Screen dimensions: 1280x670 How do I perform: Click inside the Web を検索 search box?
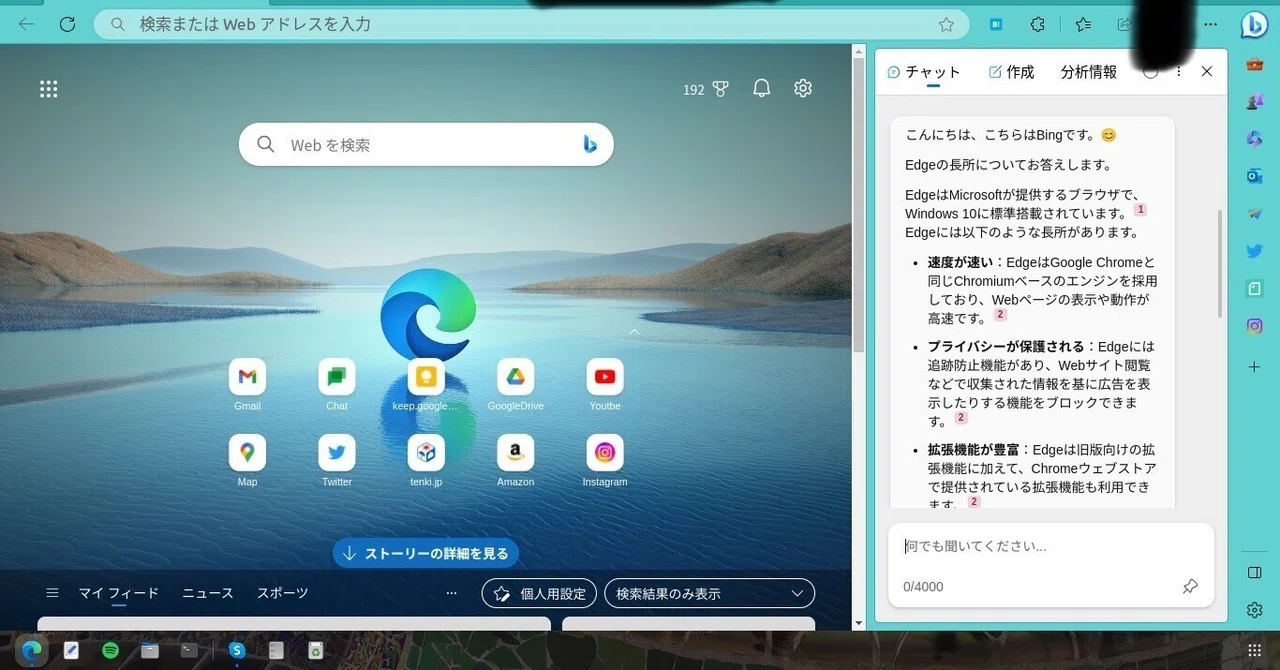425,145
